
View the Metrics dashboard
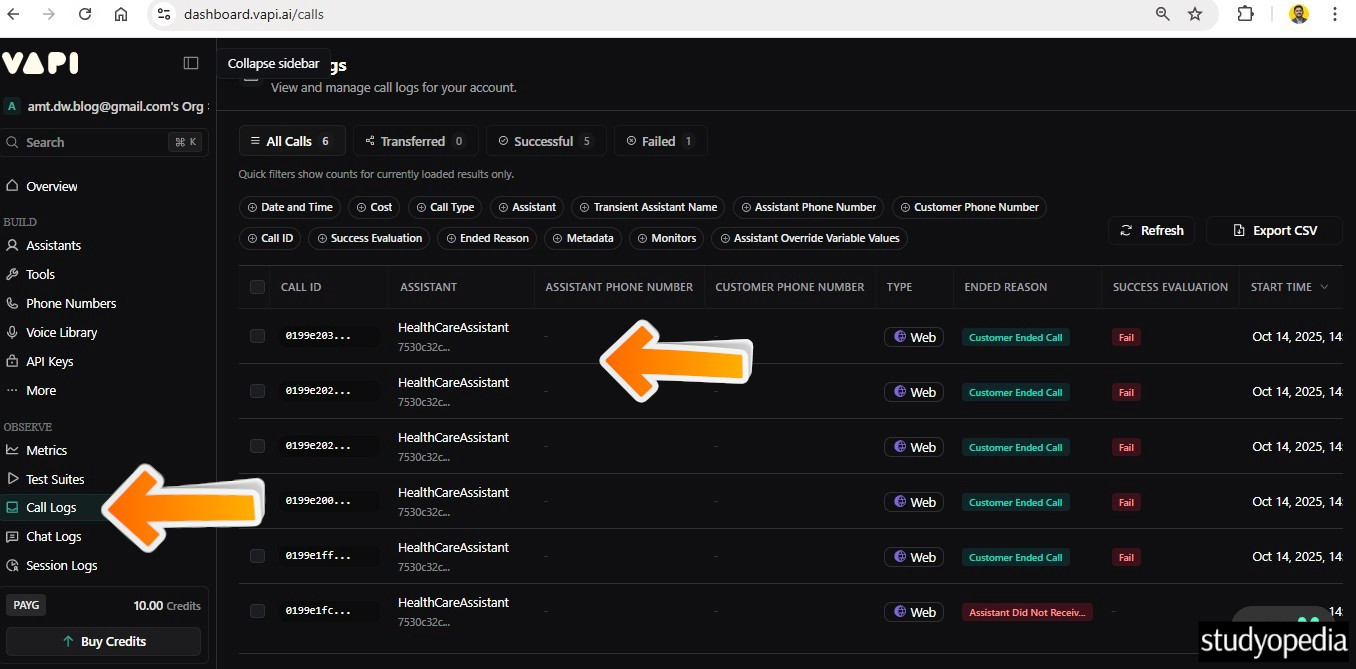click(46, 450)
